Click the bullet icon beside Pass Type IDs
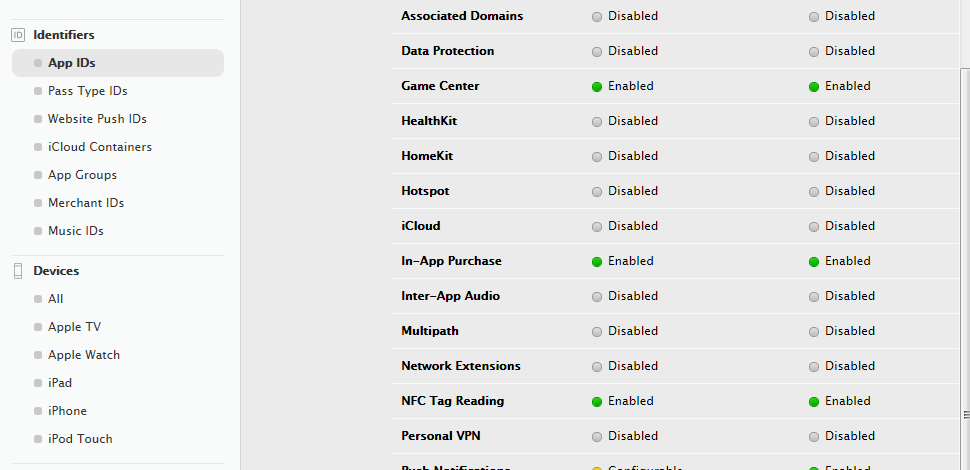The height and width of the screenshot is (470, 970). coord(38,92)
